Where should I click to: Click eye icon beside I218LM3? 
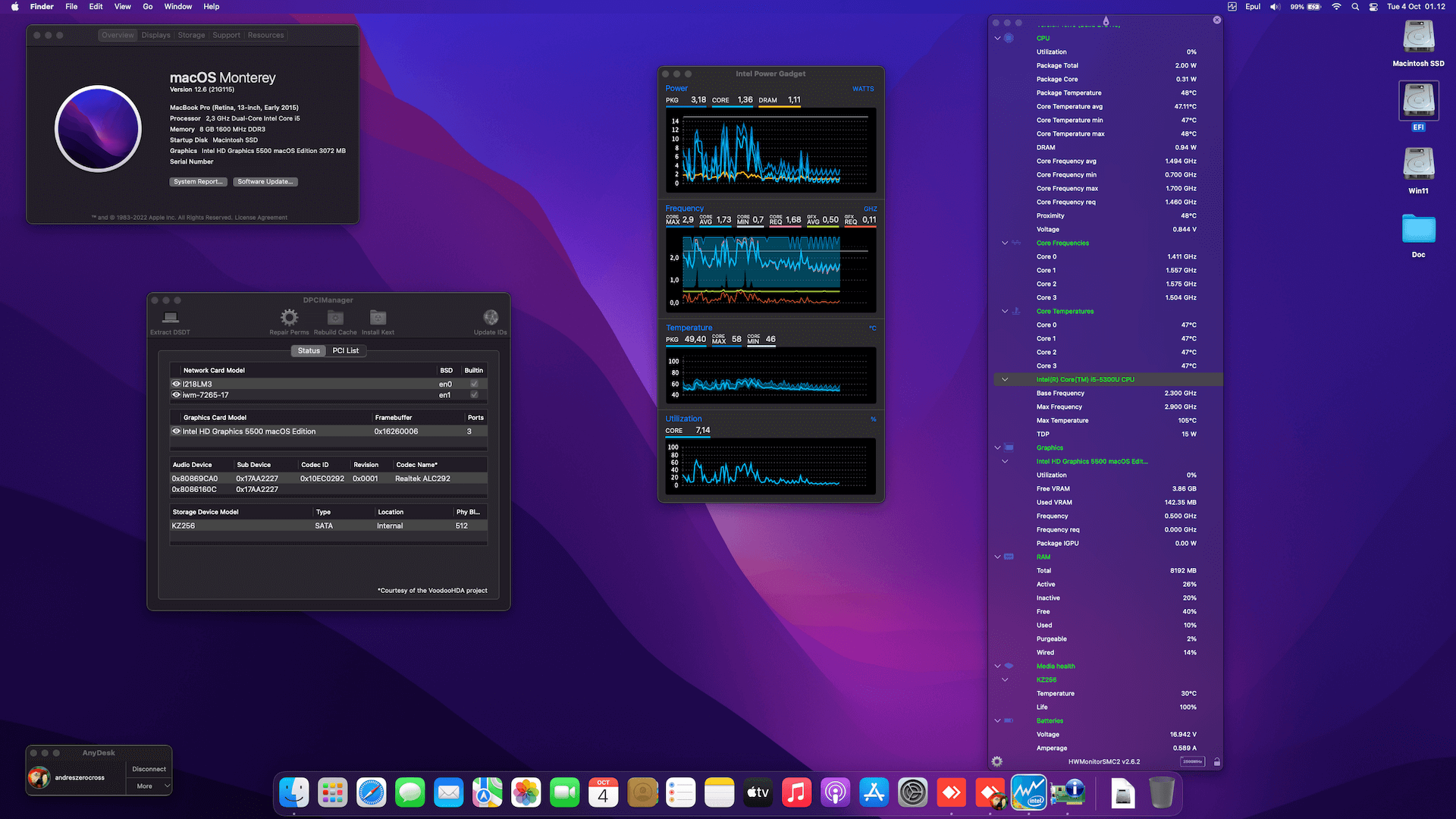click(176, 384)
